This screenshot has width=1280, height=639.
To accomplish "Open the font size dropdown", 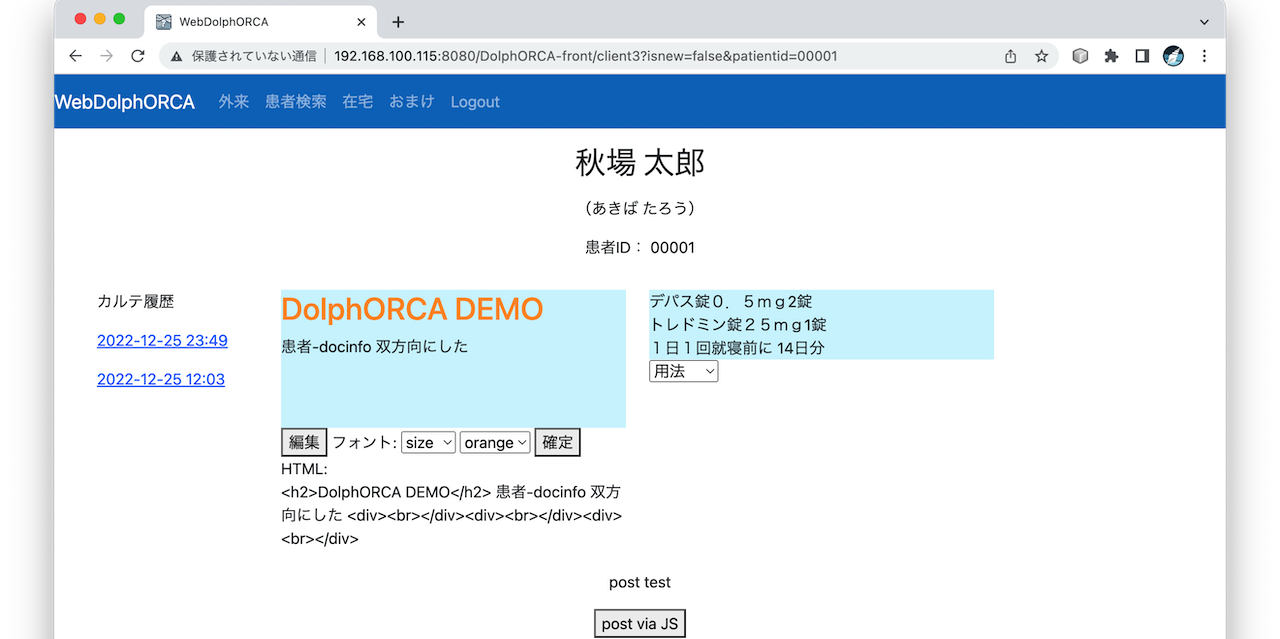I will pos(428,442).
